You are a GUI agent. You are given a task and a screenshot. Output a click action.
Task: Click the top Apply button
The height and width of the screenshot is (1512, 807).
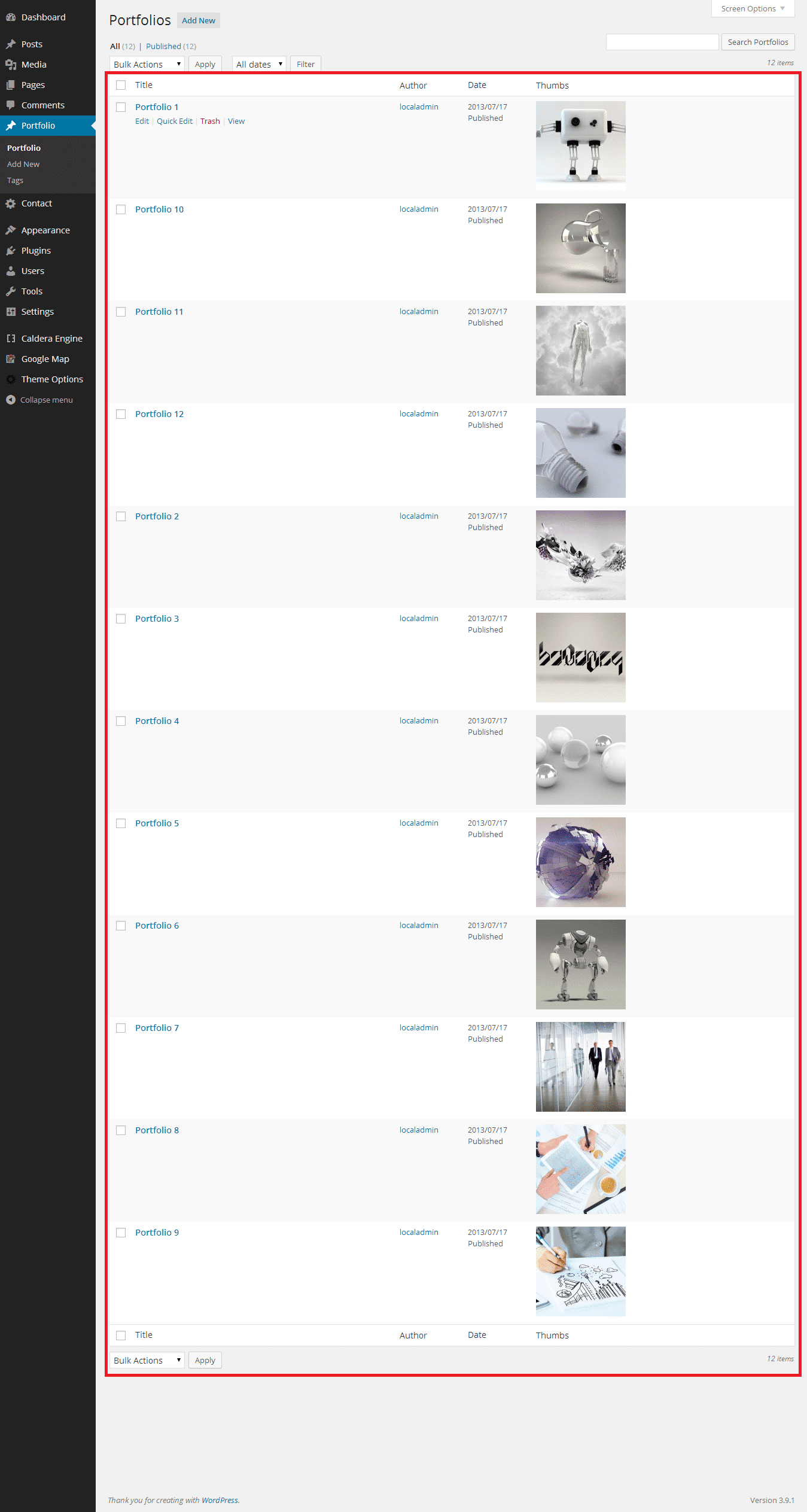(x=205, y=64)
